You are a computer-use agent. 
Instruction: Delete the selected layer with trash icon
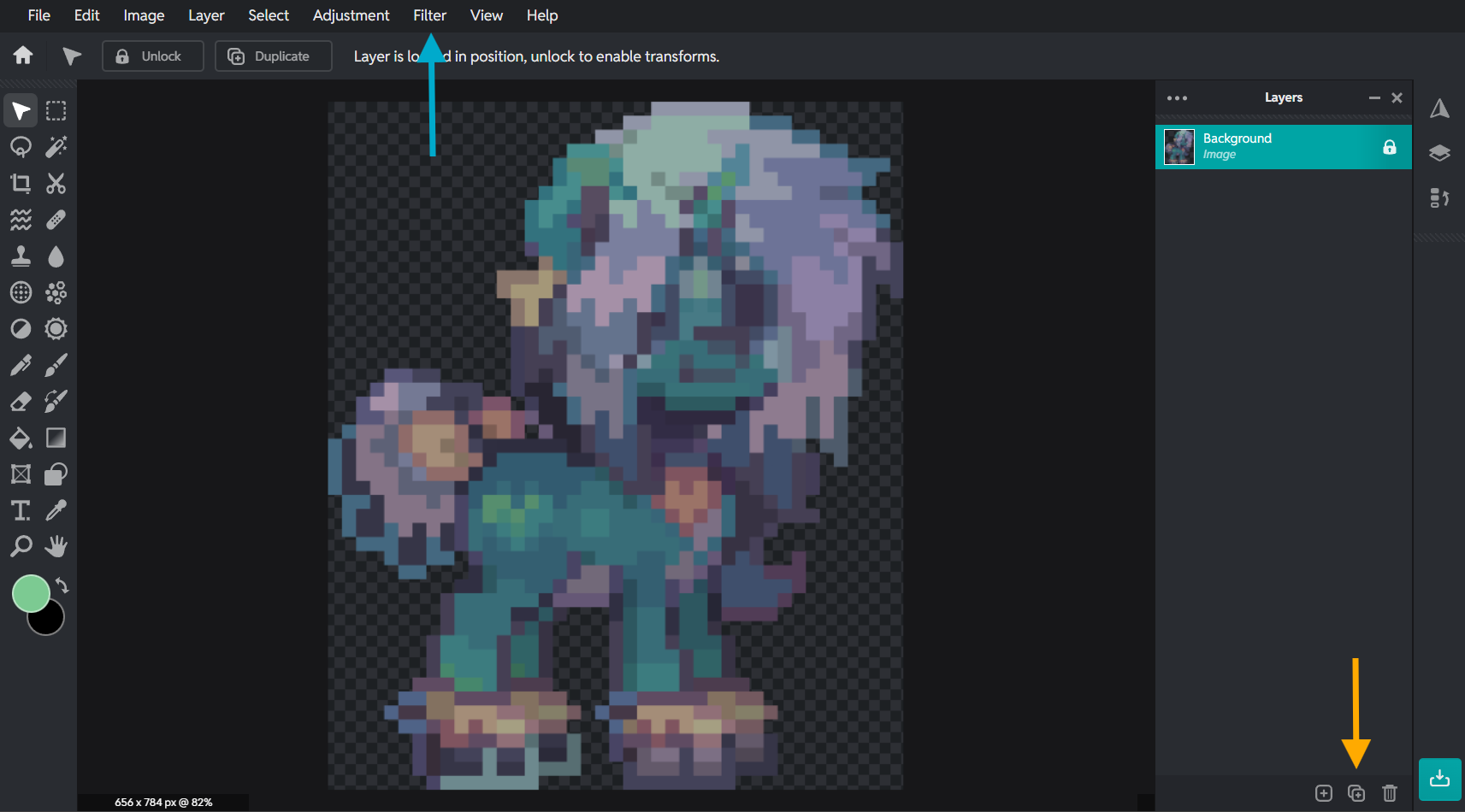[1390, 793]
